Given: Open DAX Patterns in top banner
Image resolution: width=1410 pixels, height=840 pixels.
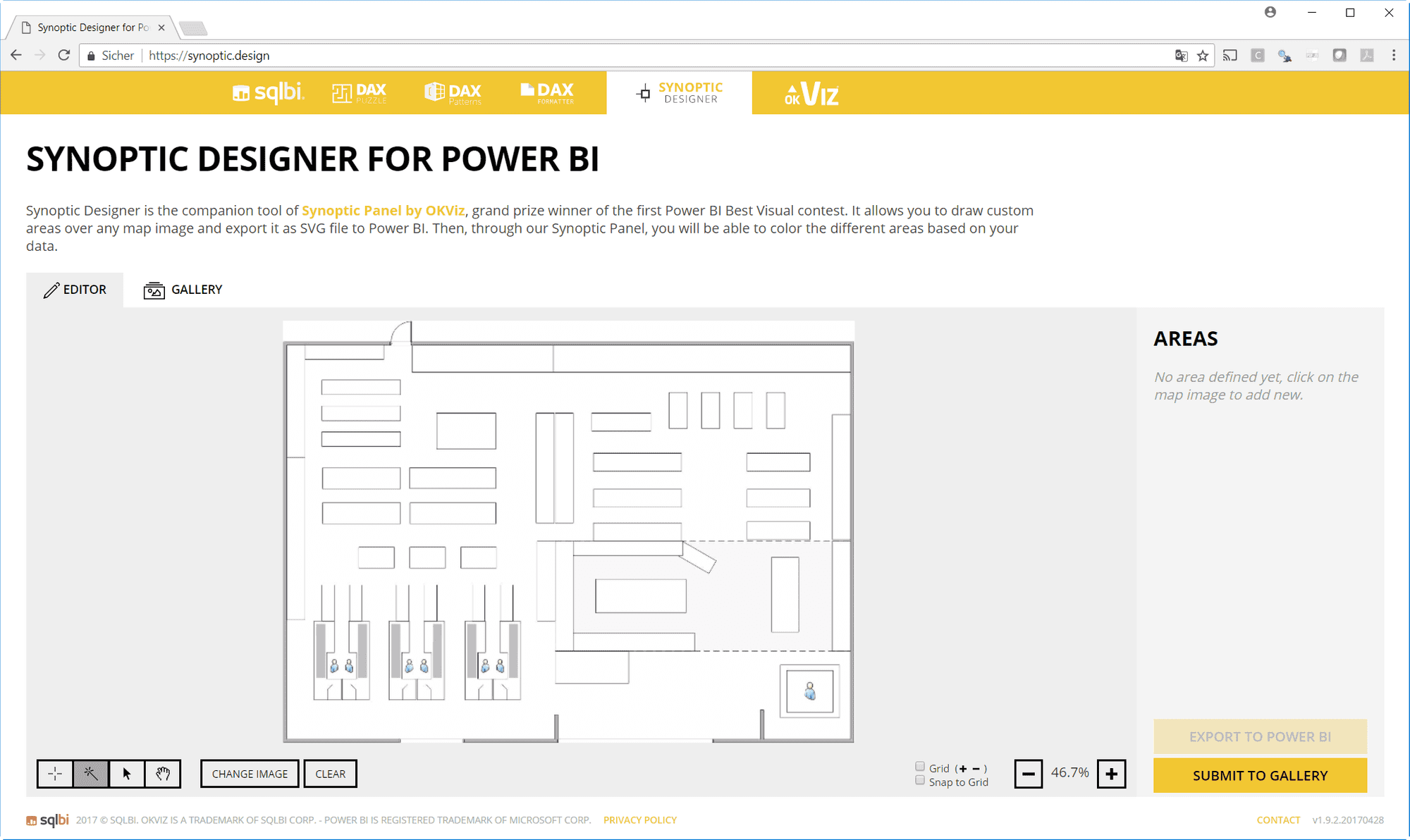Looking at the screenshot, I should tap(453, 92).
